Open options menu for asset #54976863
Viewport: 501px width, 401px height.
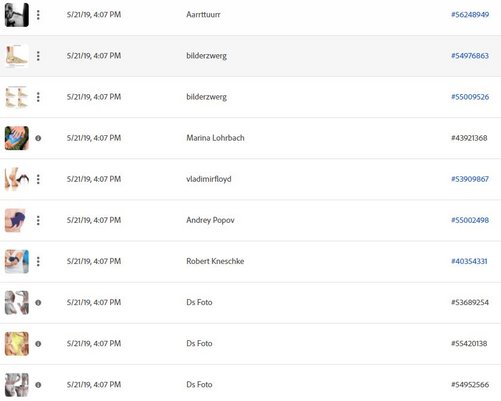pyautogui.click(x=38, y=56)
